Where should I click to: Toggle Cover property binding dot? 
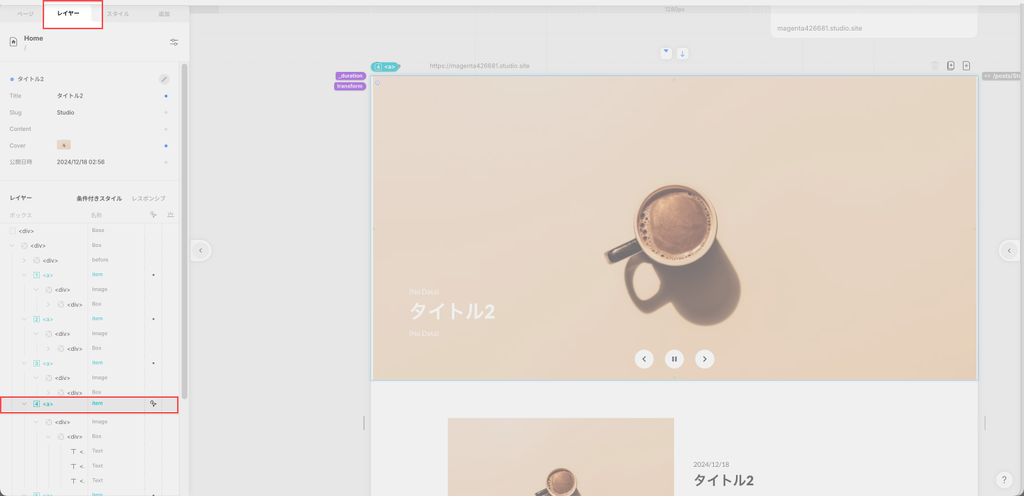tap(166, 145)
